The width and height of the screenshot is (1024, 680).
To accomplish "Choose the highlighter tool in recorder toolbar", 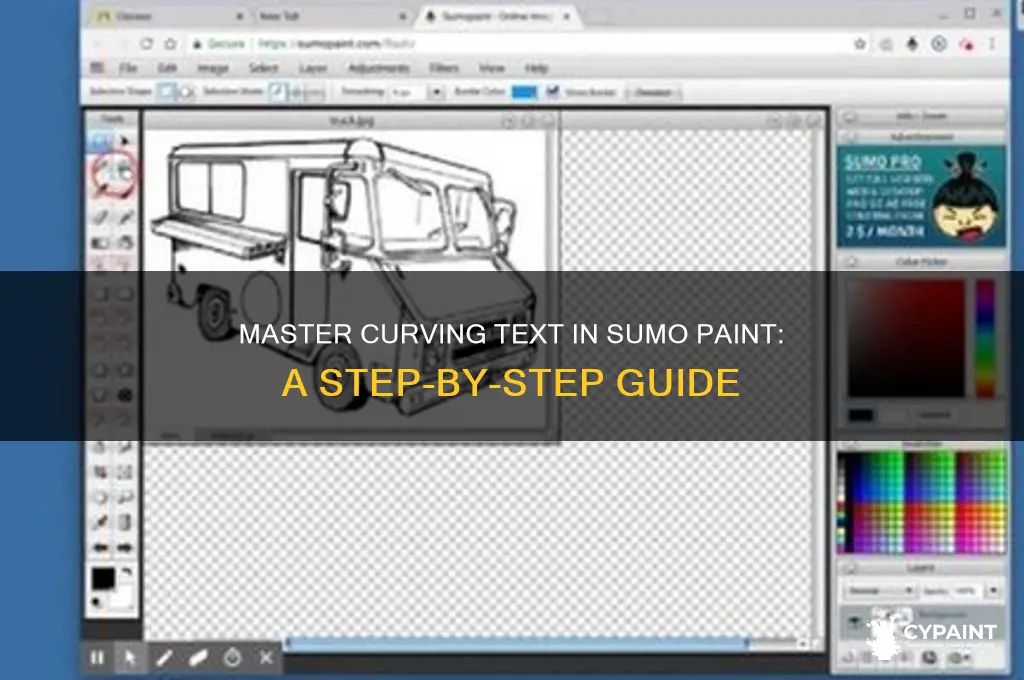I will point(198,657).
